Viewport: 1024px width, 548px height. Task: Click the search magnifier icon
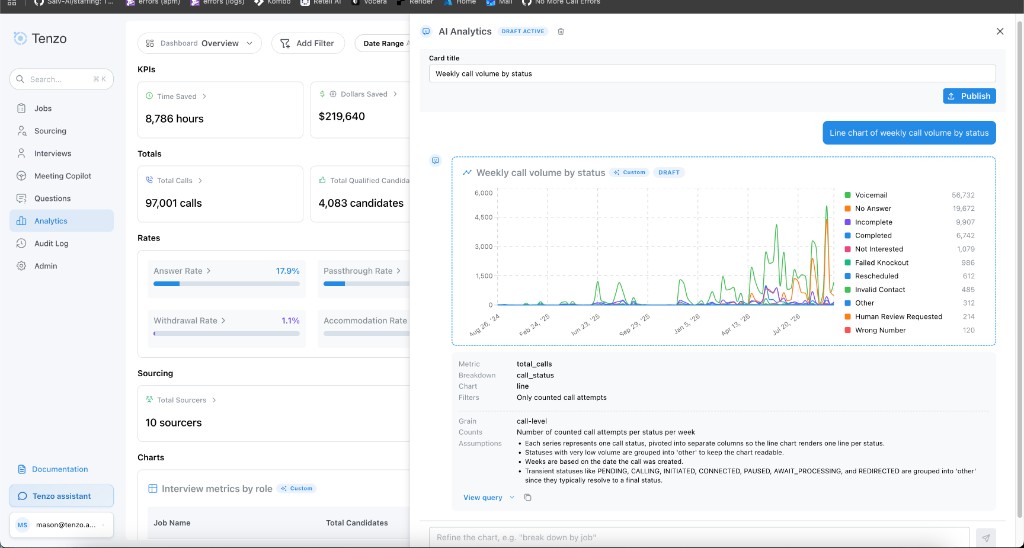click(21, 79)
